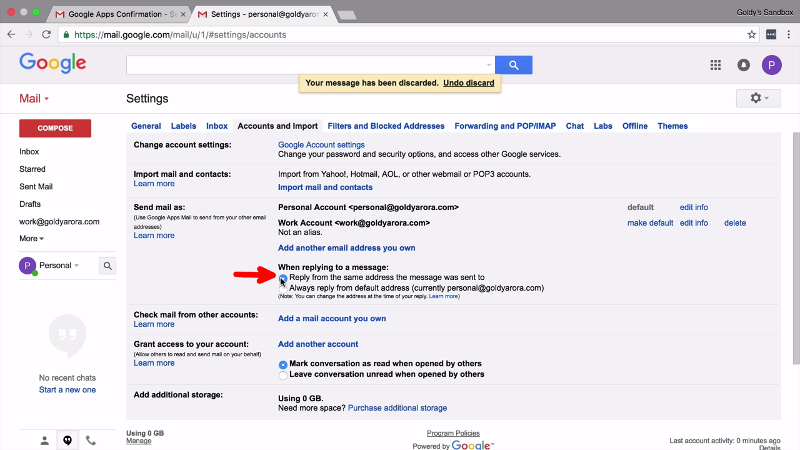
Task: Open Filters and Blocked Addresses tab
Action: pyautogui.click(x=386, y=126)
